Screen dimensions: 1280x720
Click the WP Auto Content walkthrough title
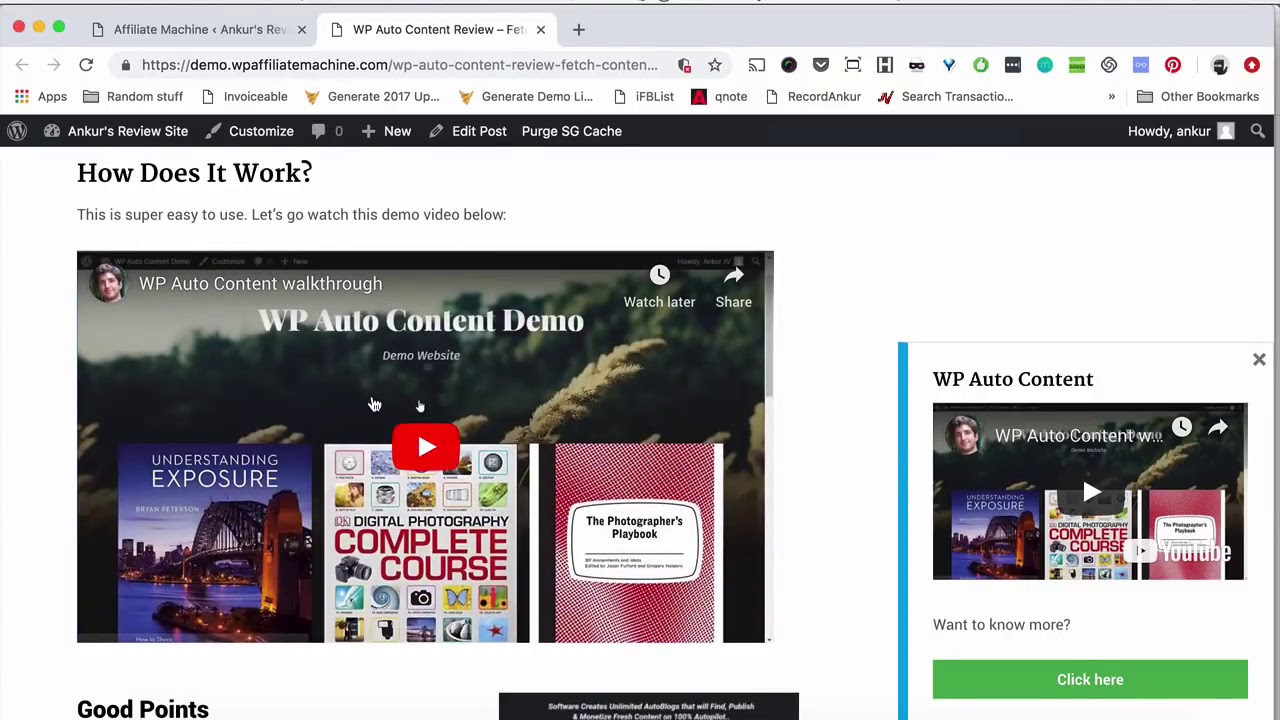[260, 284]
